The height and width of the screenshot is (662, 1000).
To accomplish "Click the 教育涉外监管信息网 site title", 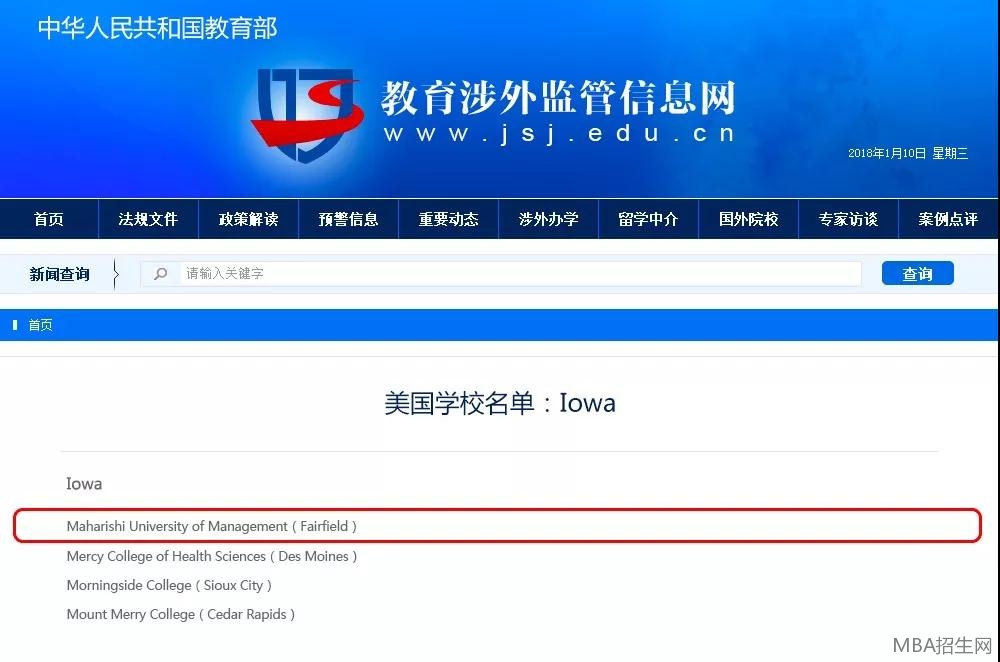I will (x=557, y=98).
